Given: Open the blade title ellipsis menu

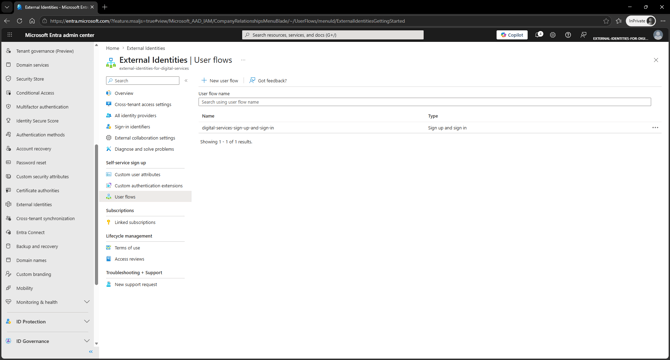Looking at the screenshot, I should click(x=243, y=60).
